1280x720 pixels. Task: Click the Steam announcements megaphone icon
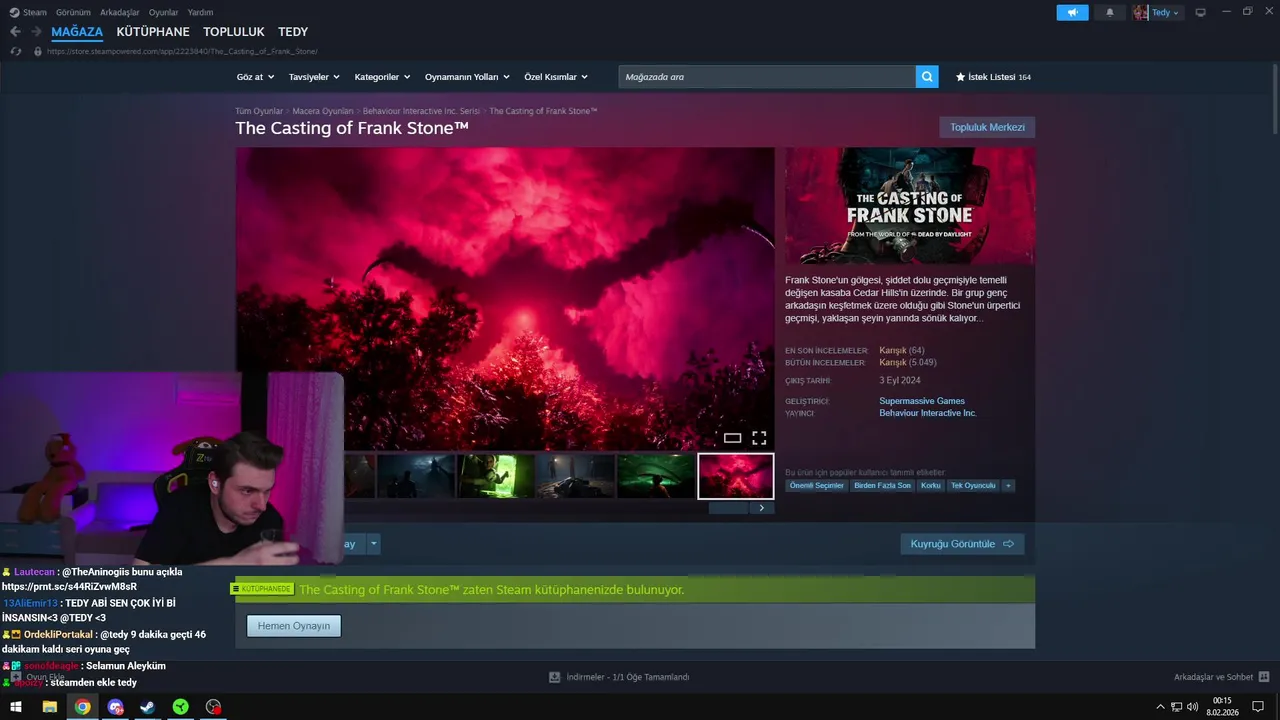click(1072, 12)
